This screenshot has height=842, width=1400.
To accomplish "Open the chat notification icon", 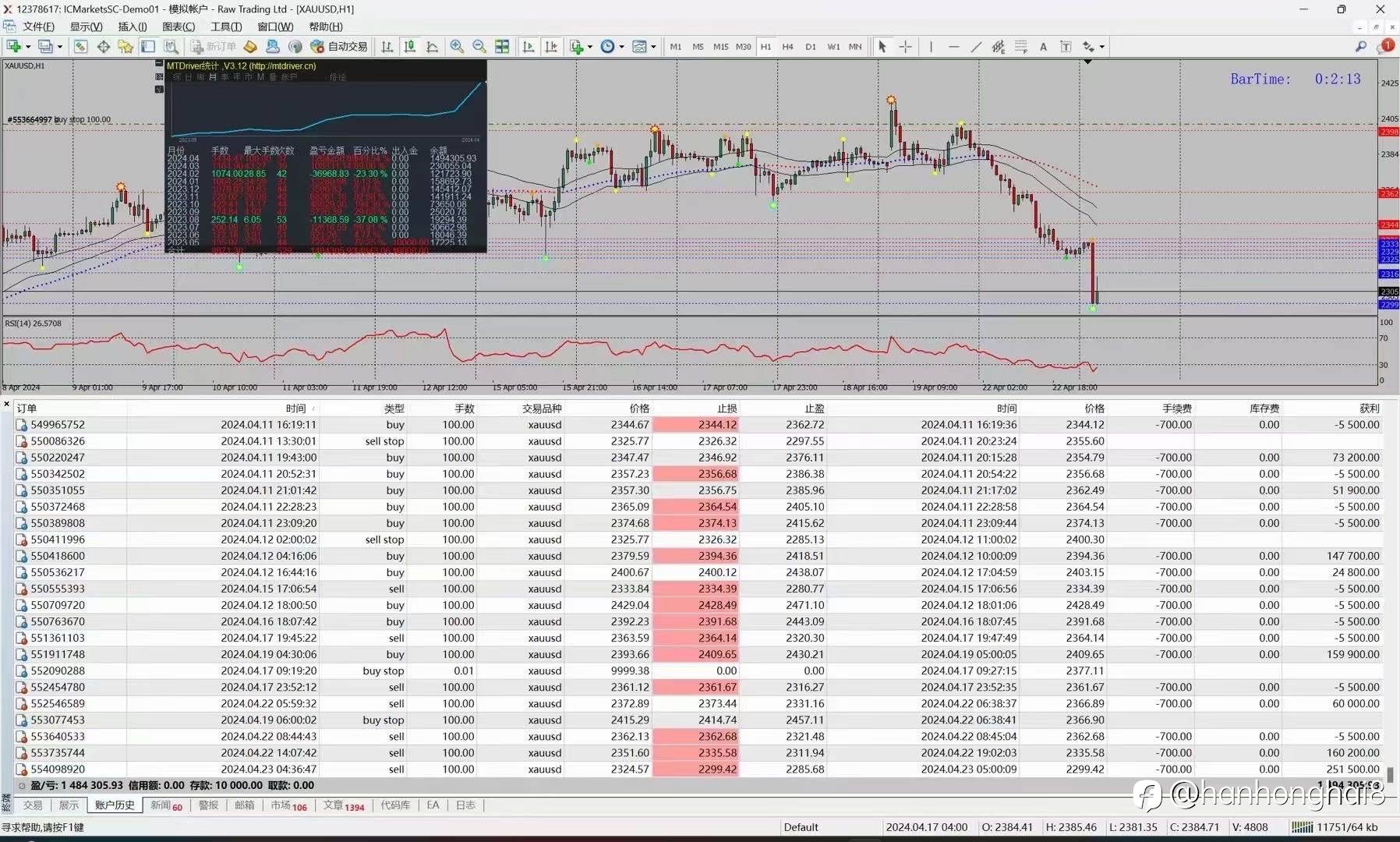I will coord(1386,47).
